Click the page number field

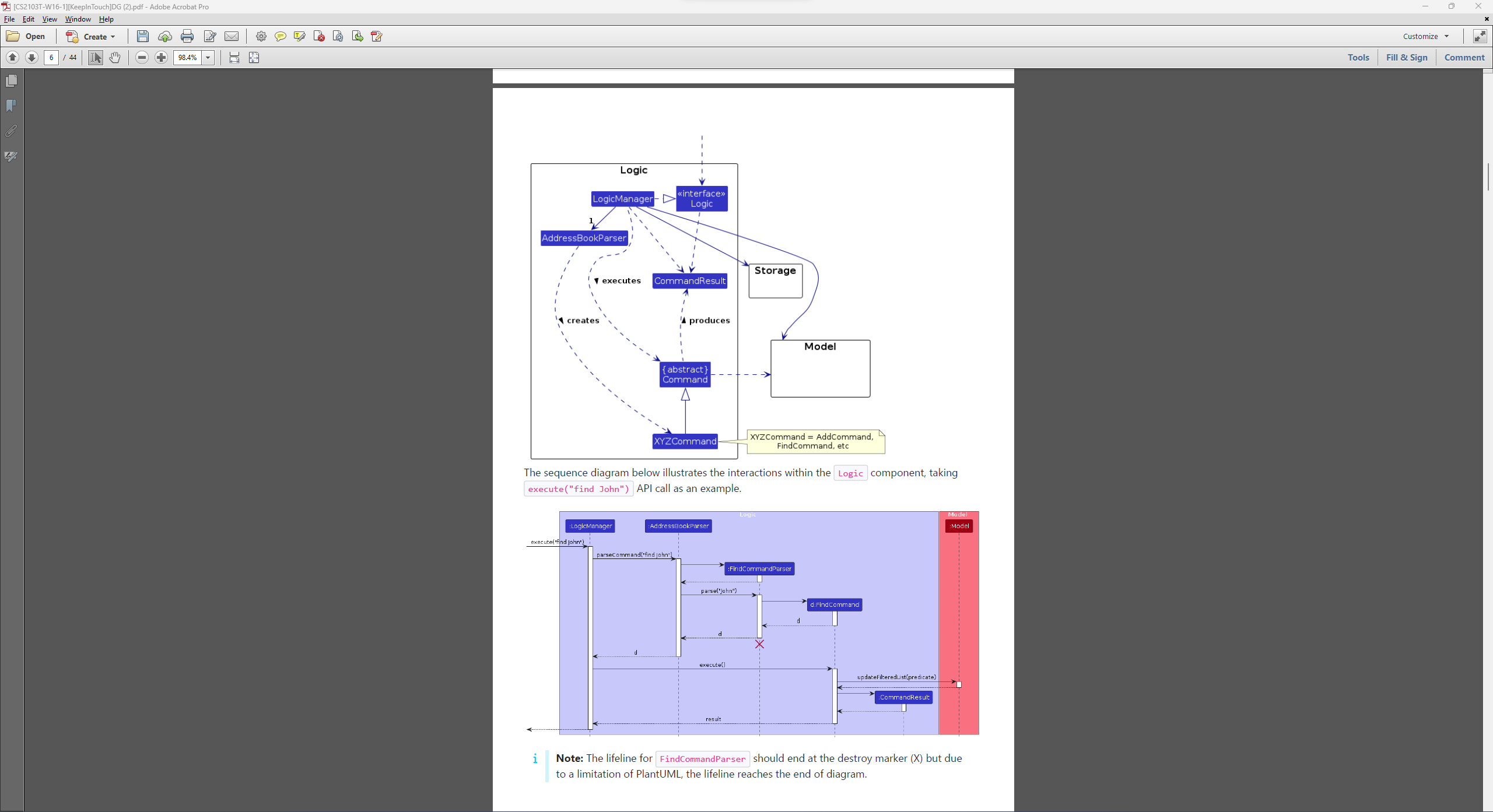[x=51, y=57]
